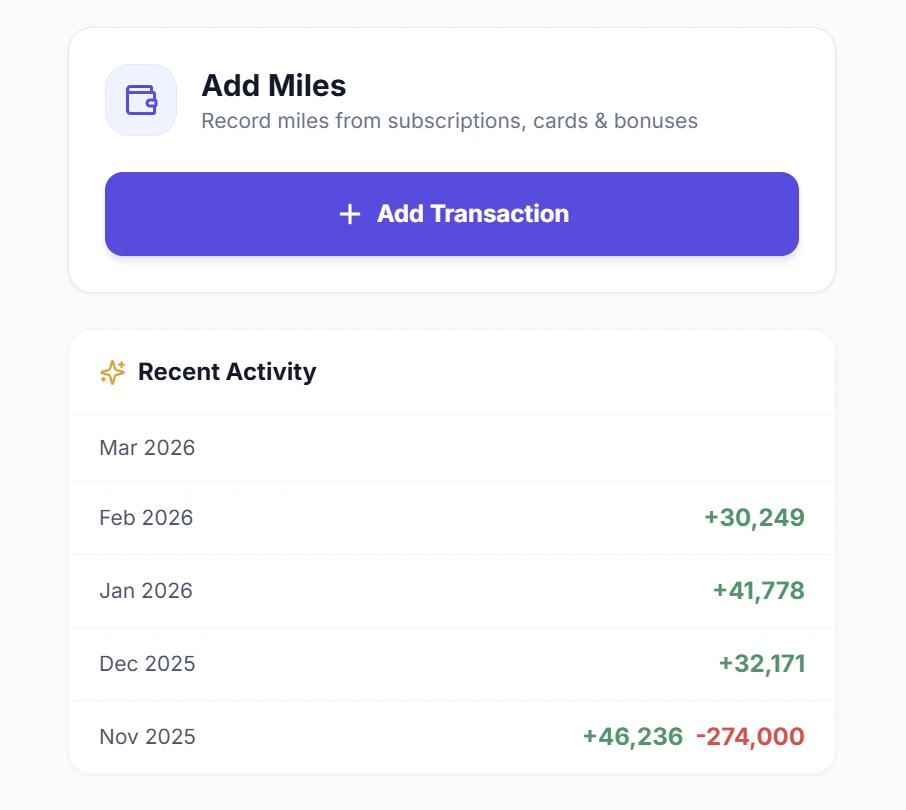Click the plus icon inside Add Transaction button
Image resolution: width=906 pixels, height=810 pixels.
pos(349,213)
